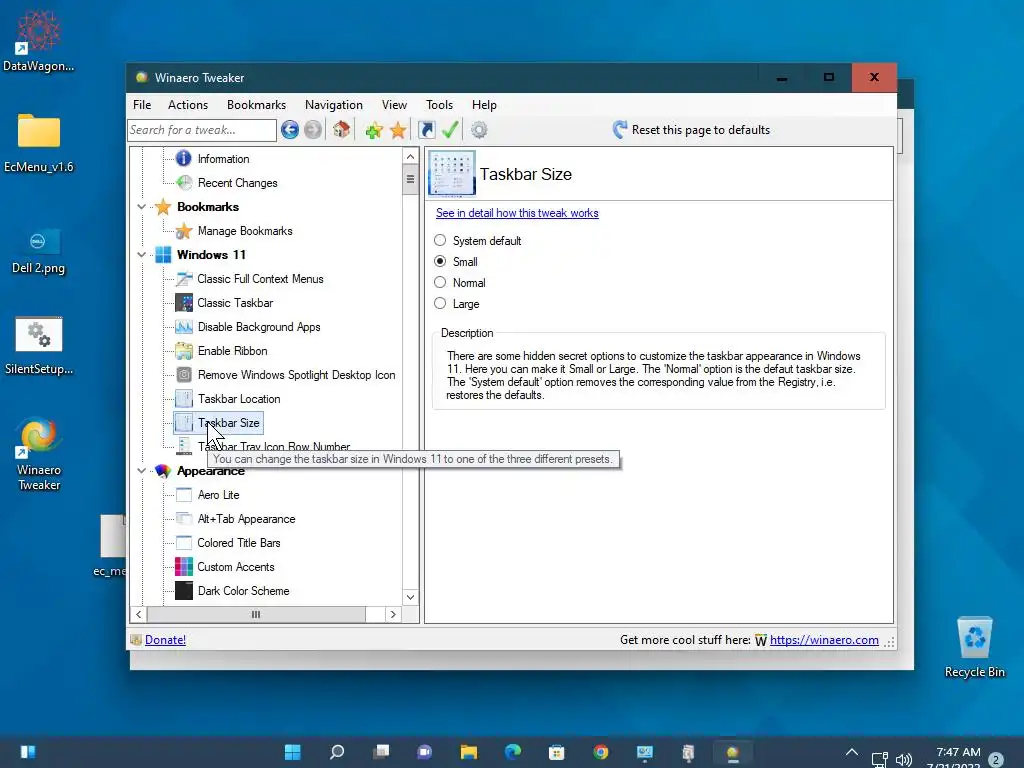
Task: Click horizontal scrollbar left arrow
Action: click(x=138, y=615)
